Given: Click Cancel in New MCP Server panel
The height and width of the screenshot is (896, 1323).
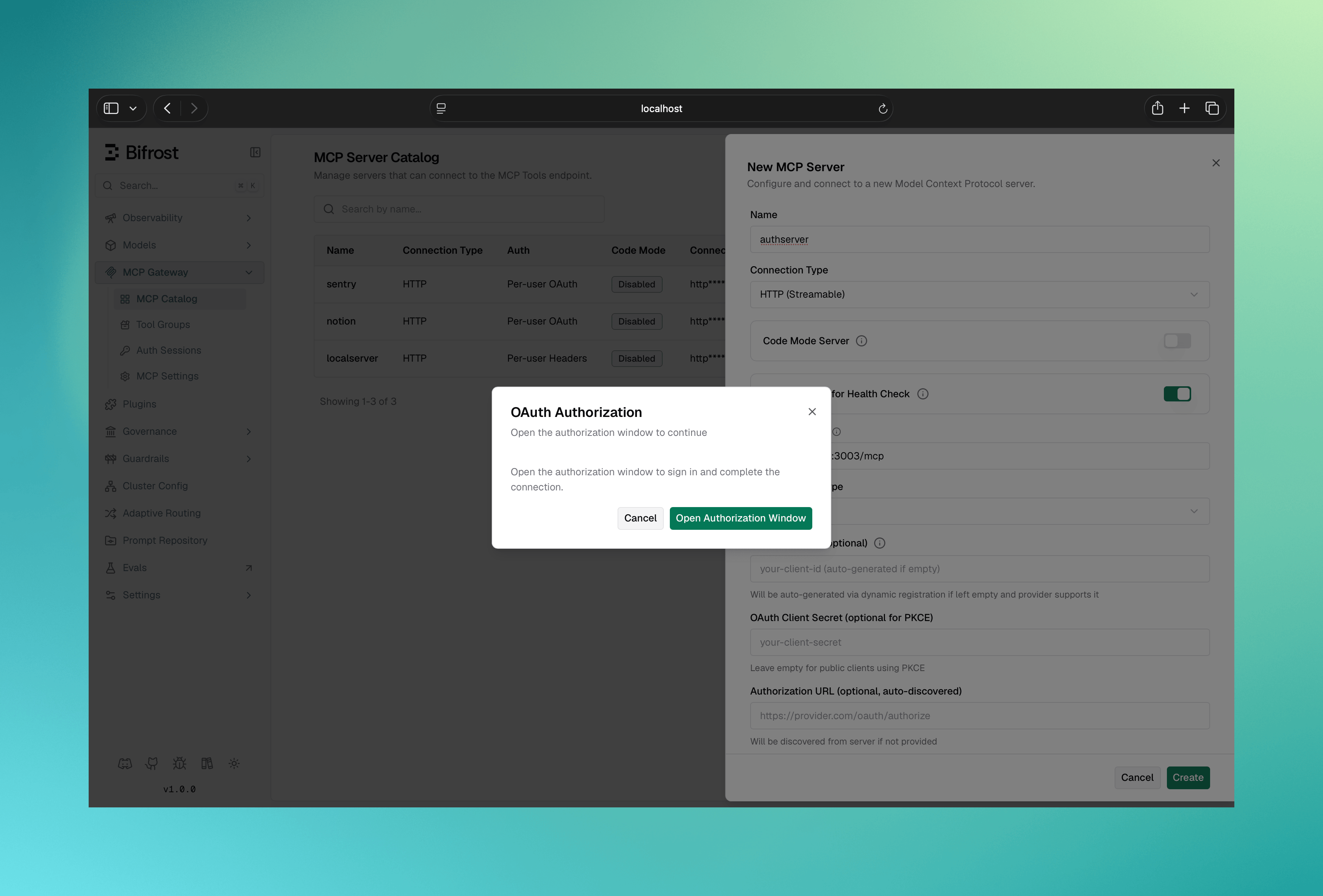Looking at the screenshot, I should tap(1137, 778).
